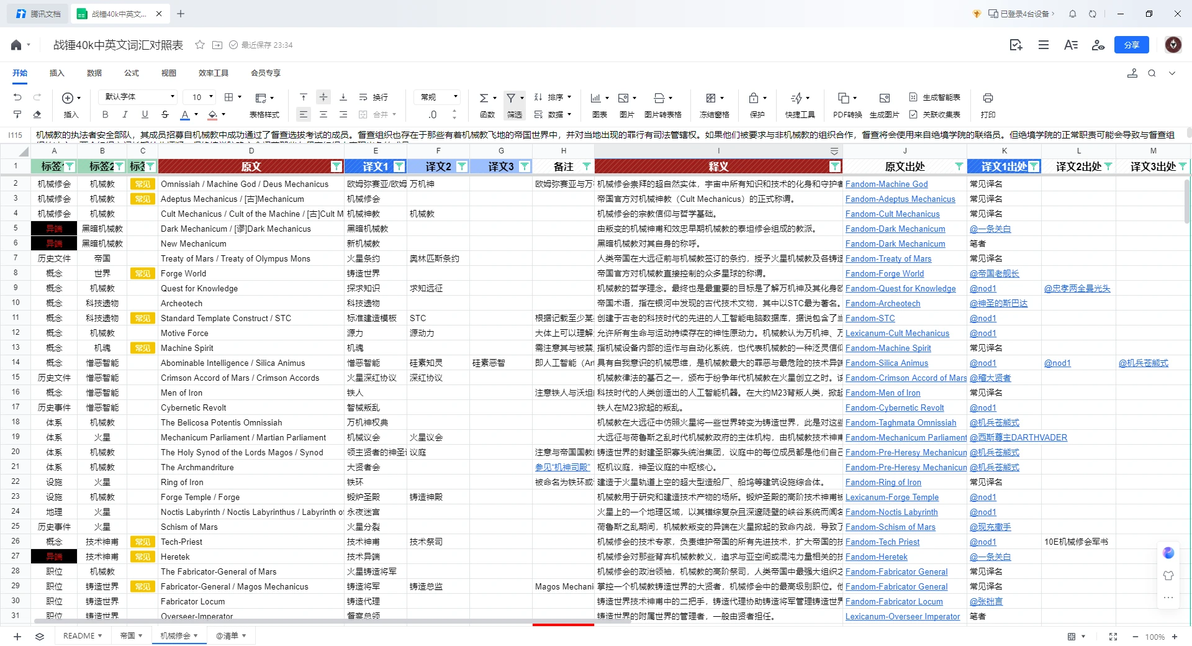
Task: Click the insert chart icon
Action: point(595,98)
